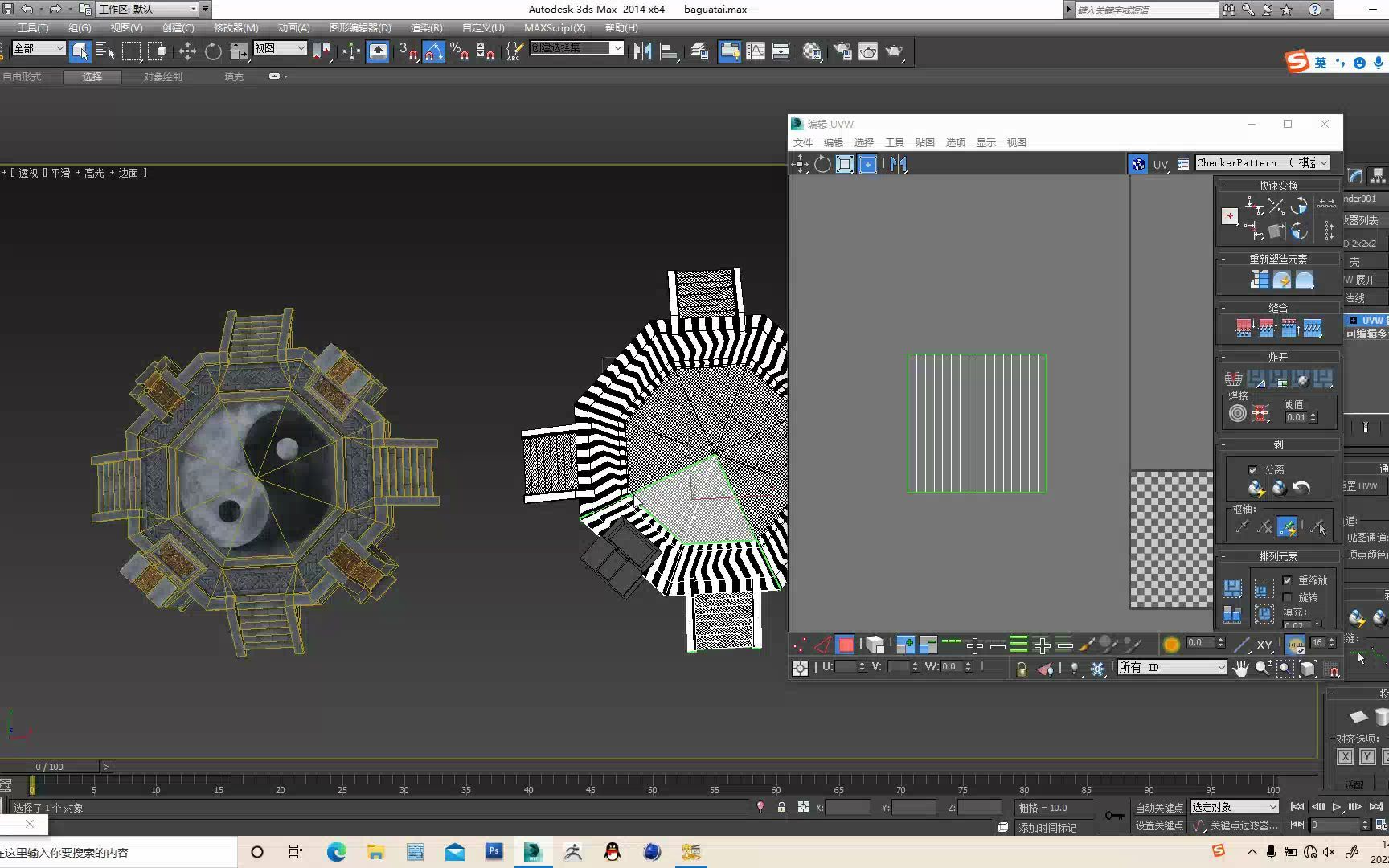Viewport: 1389px width, 868px height.
Task: Open the 贴图 menu in UVW editor
Action: tap(925, 143)
